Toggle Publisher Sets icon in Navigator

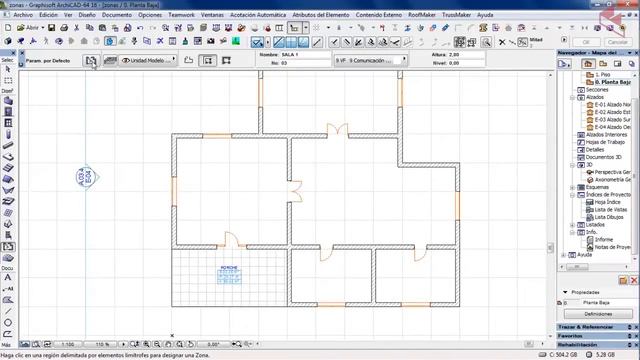[x=631, y=64]
